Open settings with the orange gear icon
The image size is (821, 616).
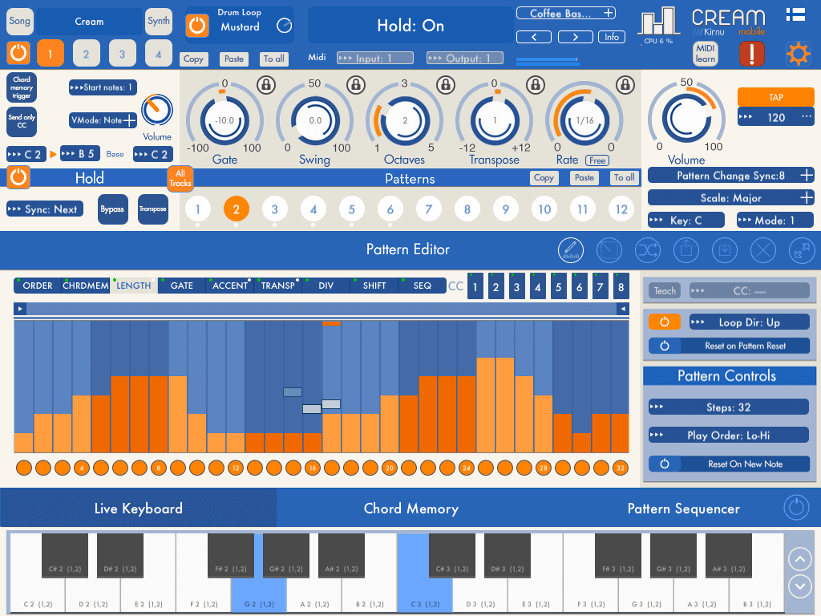[798, 53]
